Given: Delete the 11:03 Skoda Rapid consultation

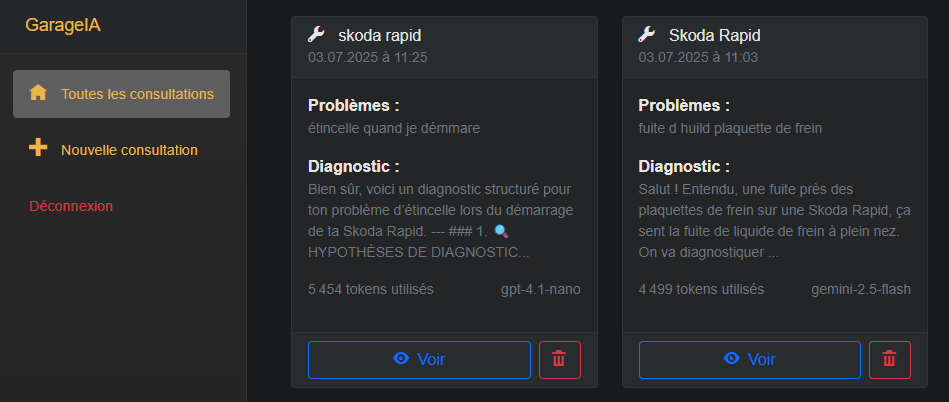Looking at the screenshot, I should point(890,360).
